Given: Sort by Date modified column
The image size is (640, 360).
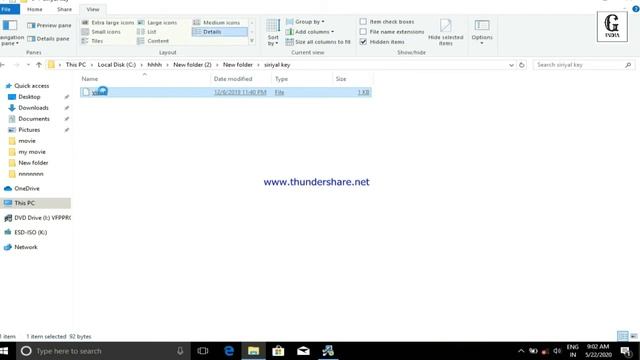Looking at the screenshot, I should [241, 79].
